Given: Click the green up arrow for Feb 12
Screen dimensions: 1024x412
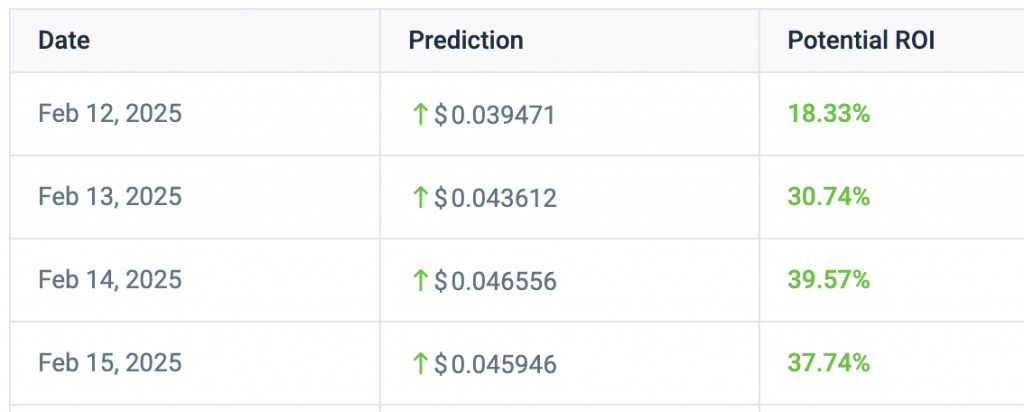Looking at the screenshot, I should (420, 114).
